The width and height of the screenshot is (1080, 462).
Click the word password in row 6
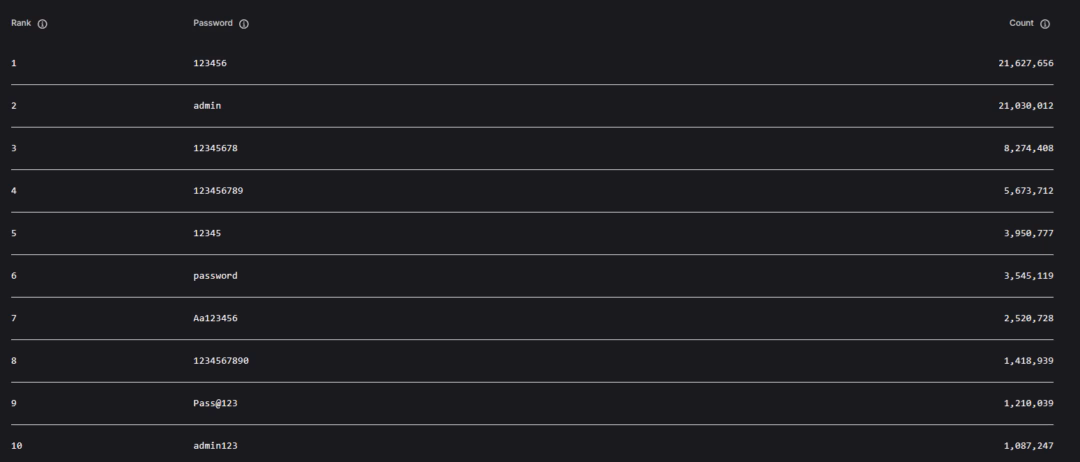click(215, 276)
